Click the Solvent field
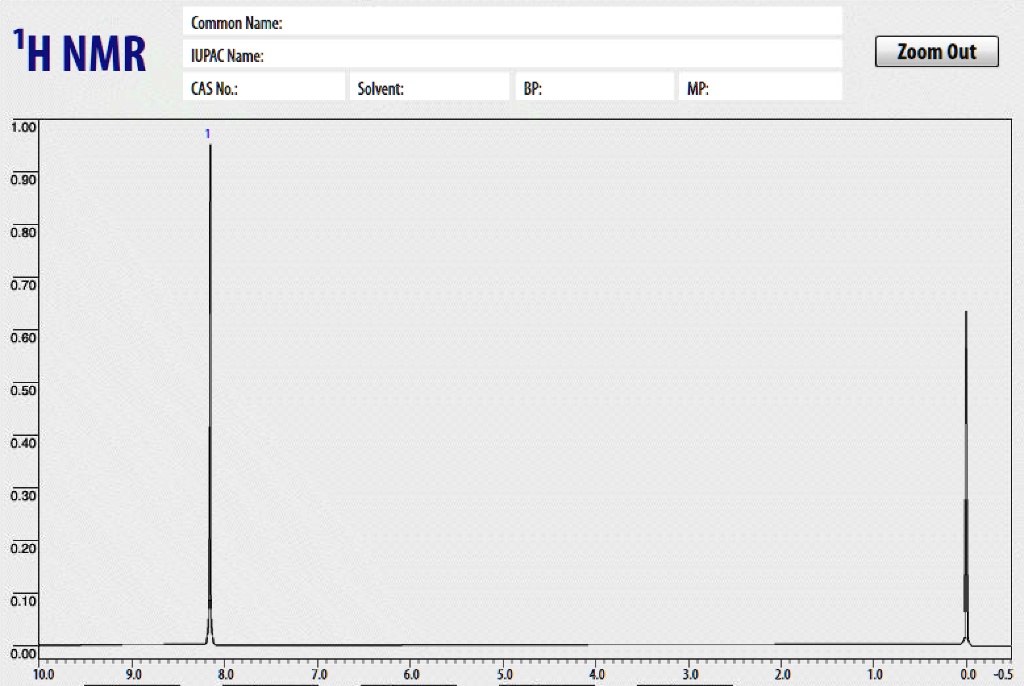This screenshot has height=686, width=1024. [430, 87]
